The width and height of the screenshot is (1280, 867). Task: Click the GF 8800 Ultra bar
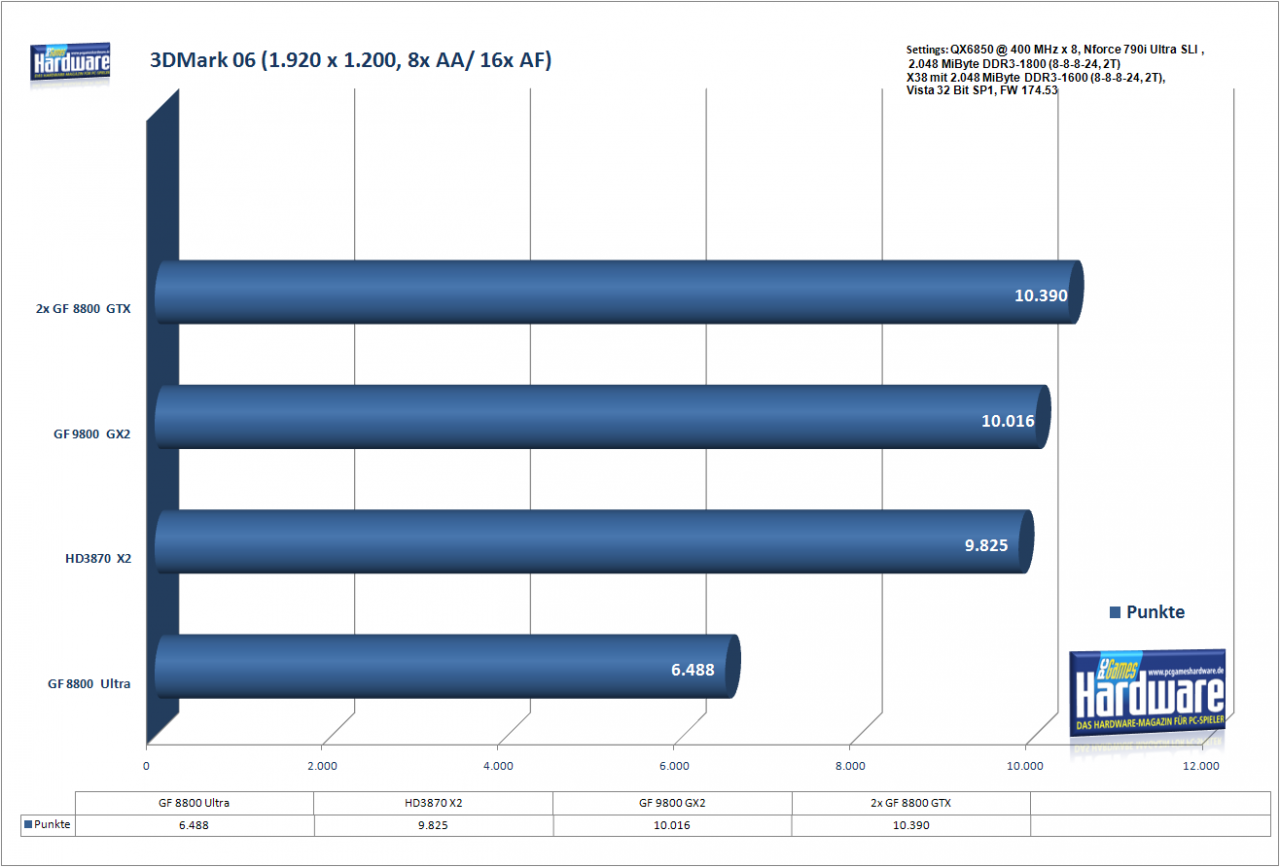point(447,666)
